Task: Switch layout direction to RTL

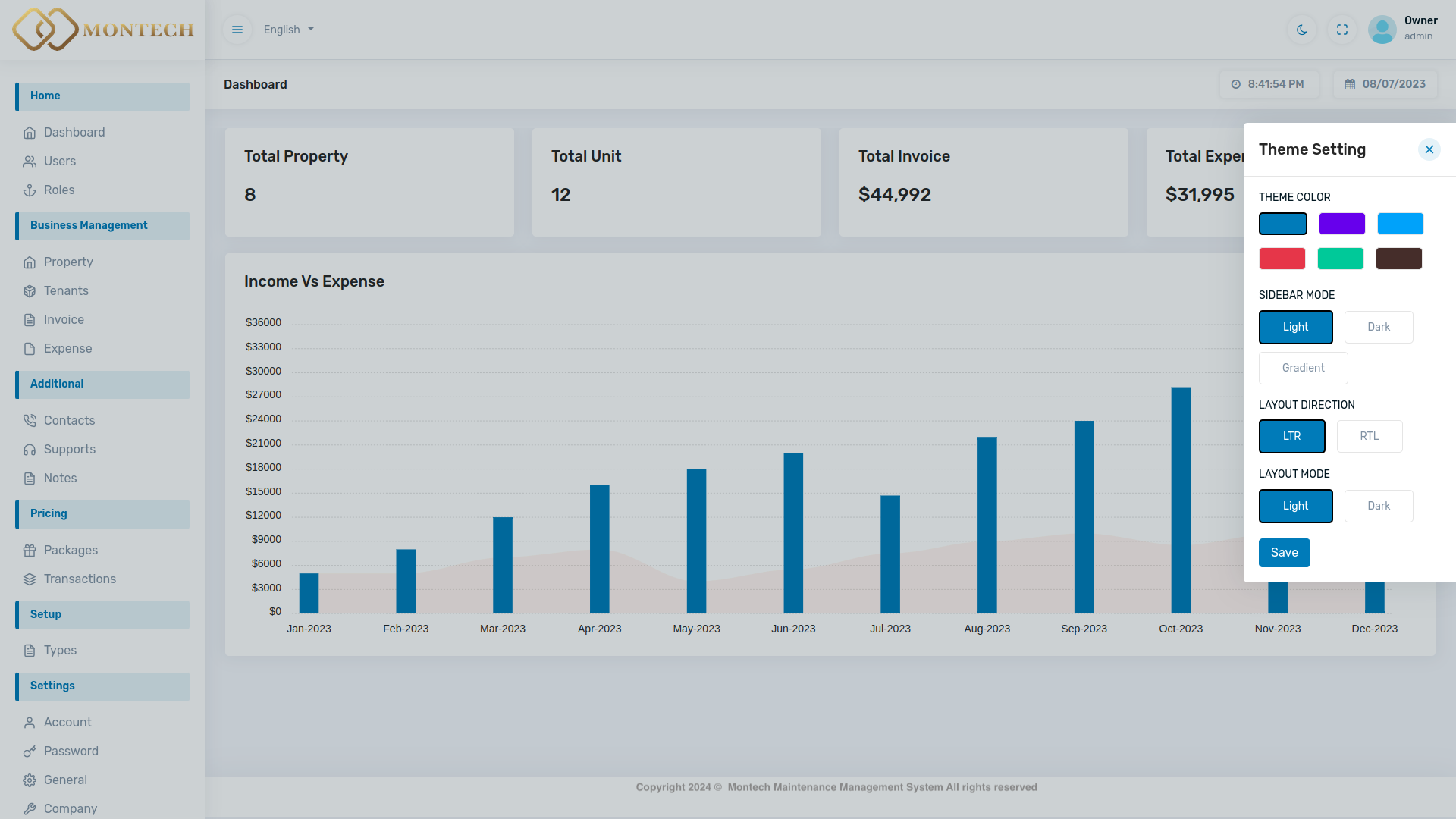Action: coord(1369,436)
